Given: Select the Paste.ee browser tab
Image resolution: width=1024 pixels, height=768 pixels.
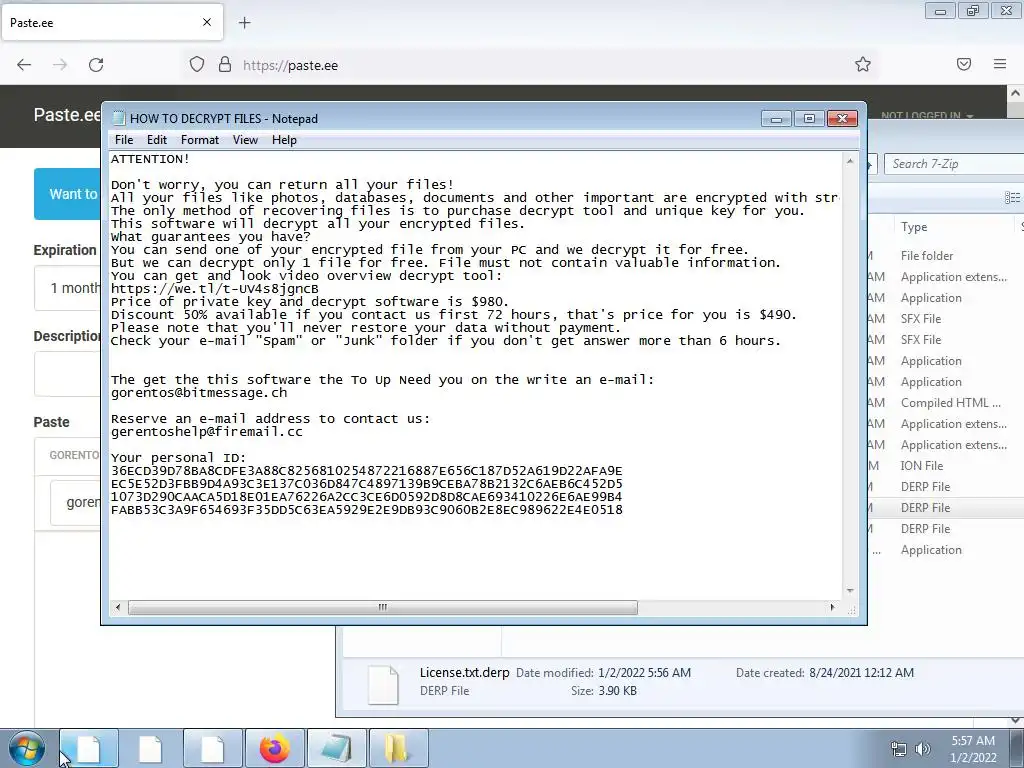Looking at the screenshot, I should pyautogui.click(x=112, y=23).
